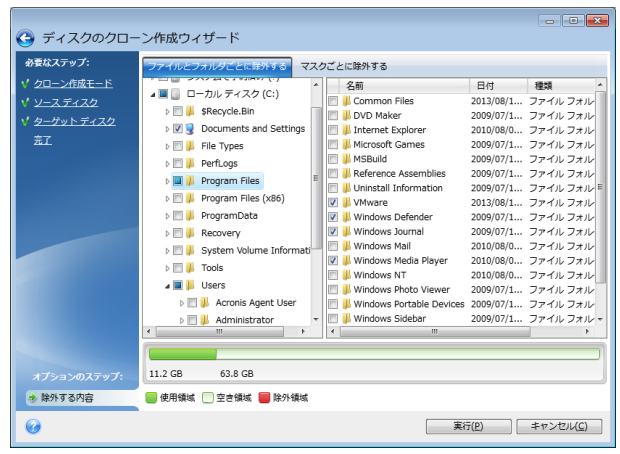
Task: Click the Users folder icon
Action: click(x=190, y=285)
